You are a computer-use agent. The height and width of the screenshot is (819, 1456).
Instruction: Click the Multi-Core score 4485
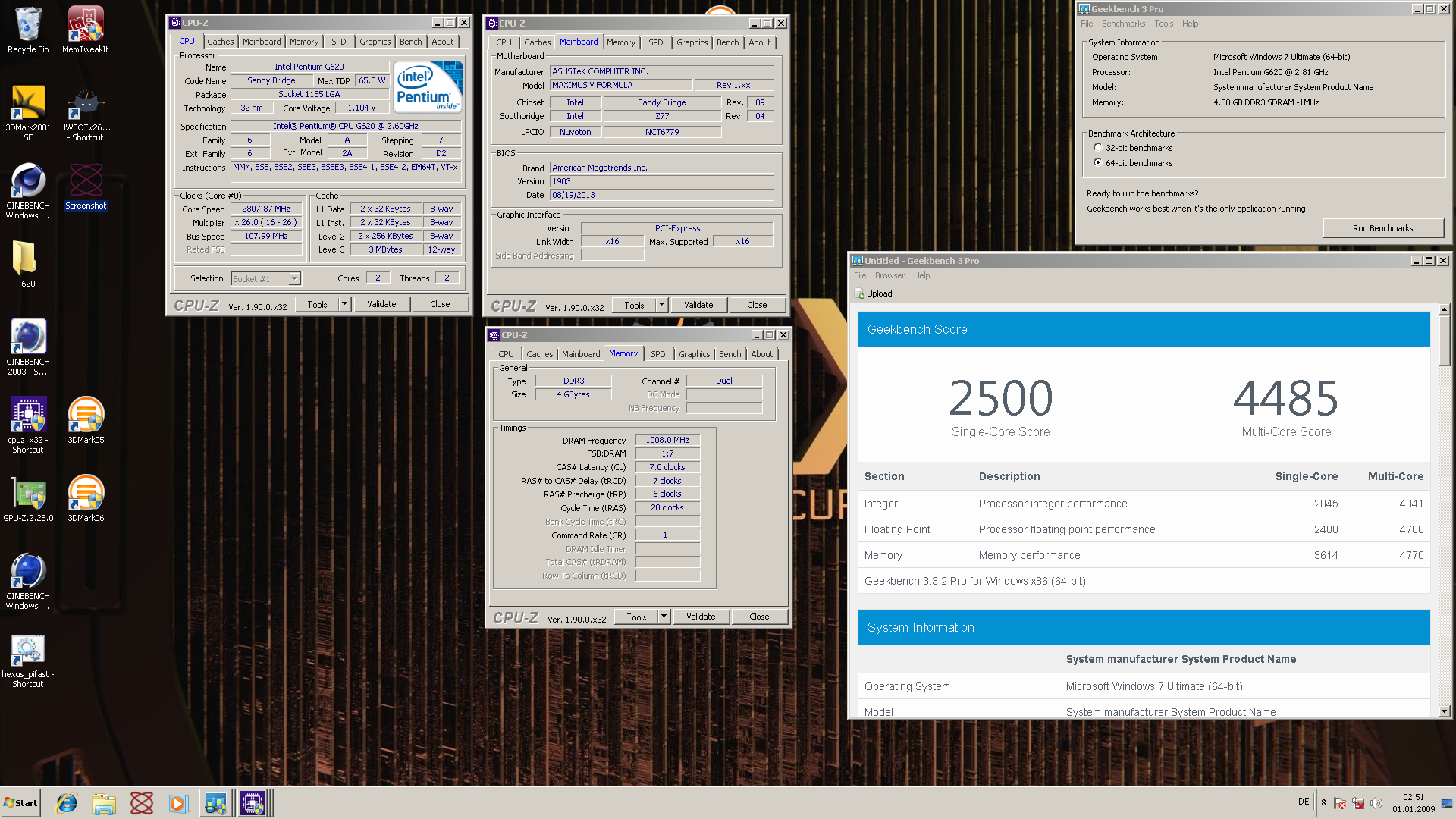coord(1286,399)
